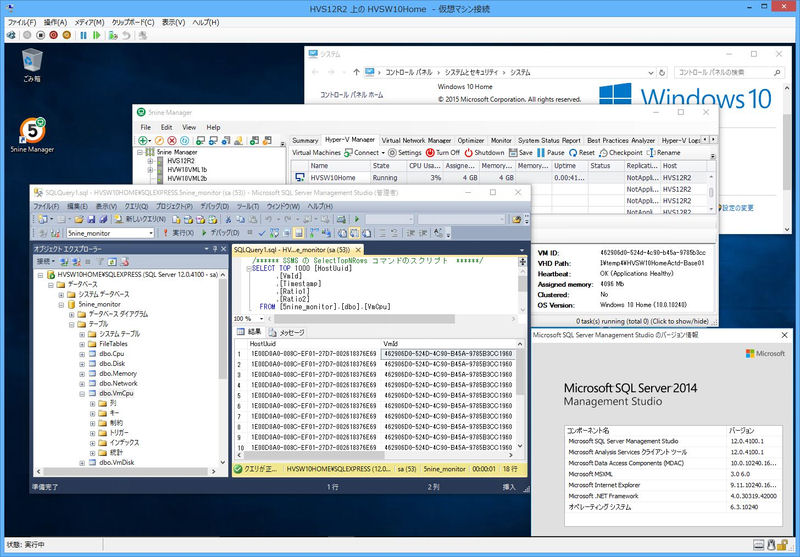Open the address bar dropdown in System window

pyautogui.click(x=651, y=73)
